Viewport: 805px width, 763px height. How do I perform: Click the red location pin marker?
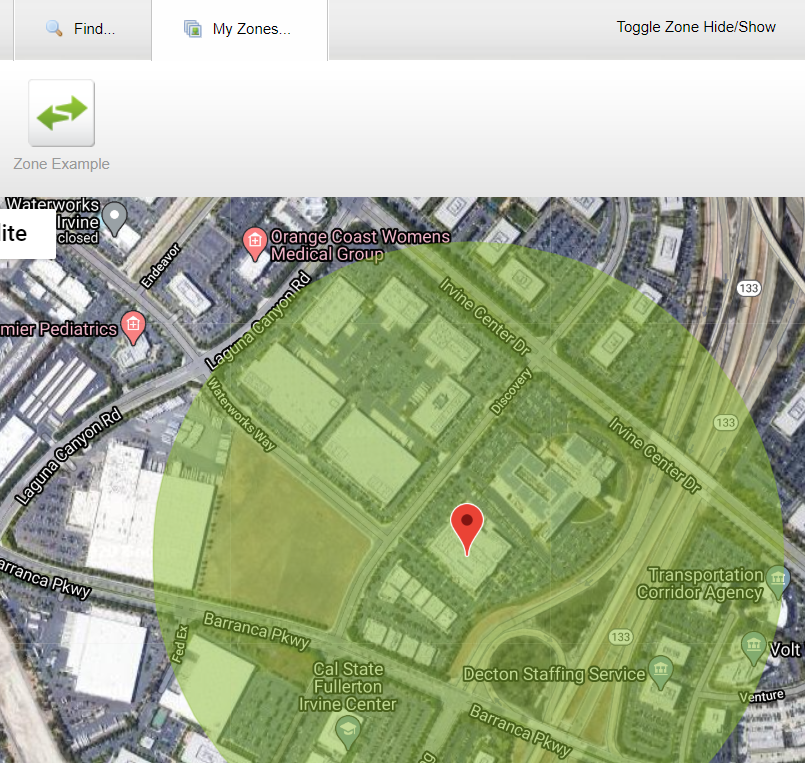(x=467, y=529)
